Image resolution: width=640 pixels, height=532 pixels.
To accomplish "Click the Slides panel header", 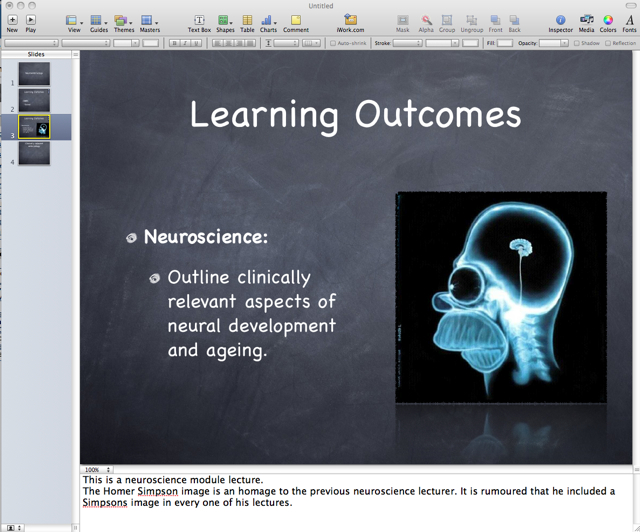I will [x=36, y=54].
